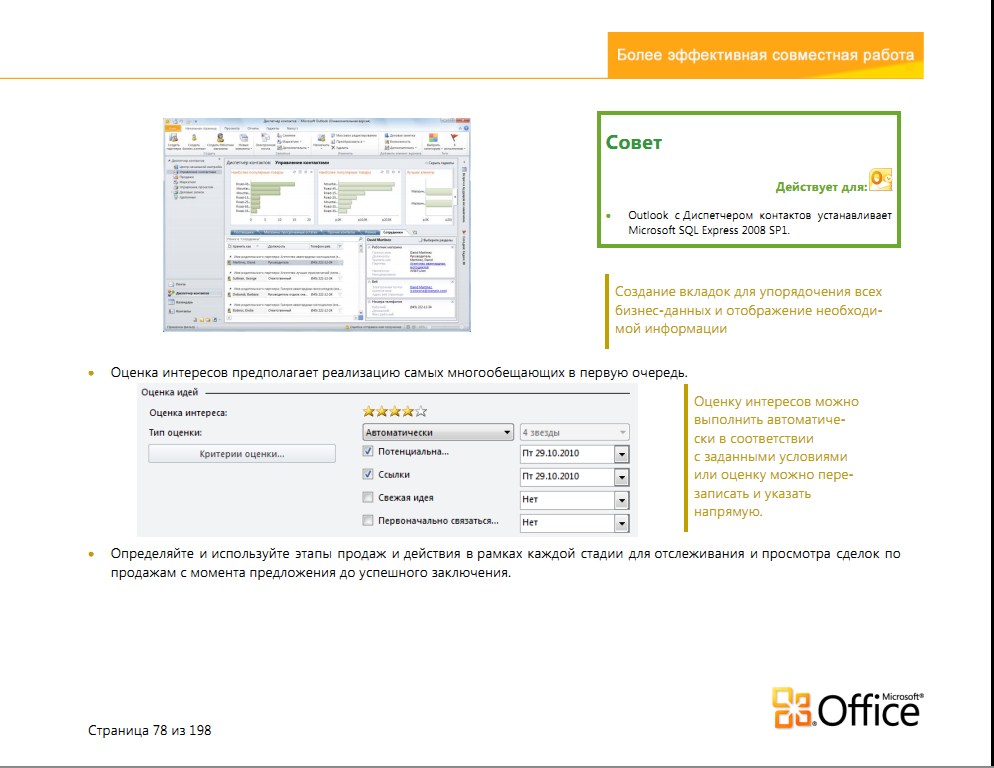Open date dropdown next to 'Ссылки'

click(622, 477)
